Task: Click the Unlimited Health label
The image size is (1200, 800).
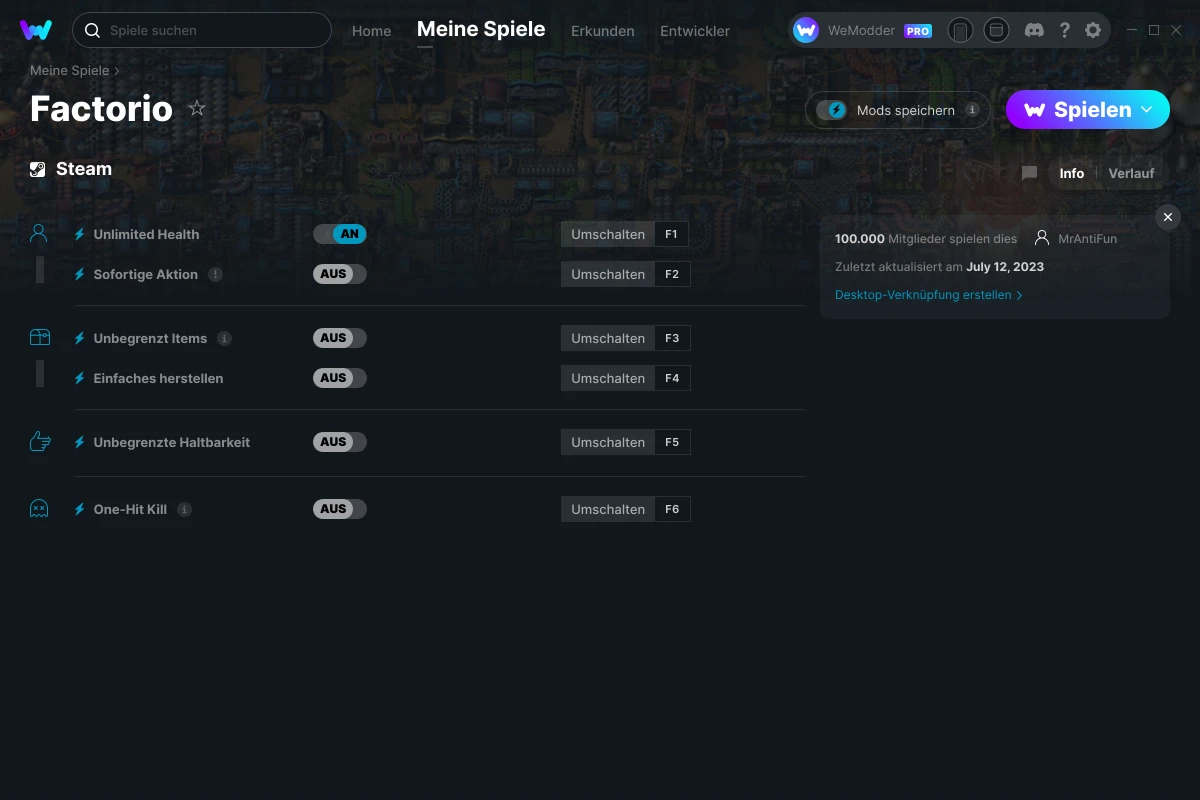Action: tap(146, 234)
